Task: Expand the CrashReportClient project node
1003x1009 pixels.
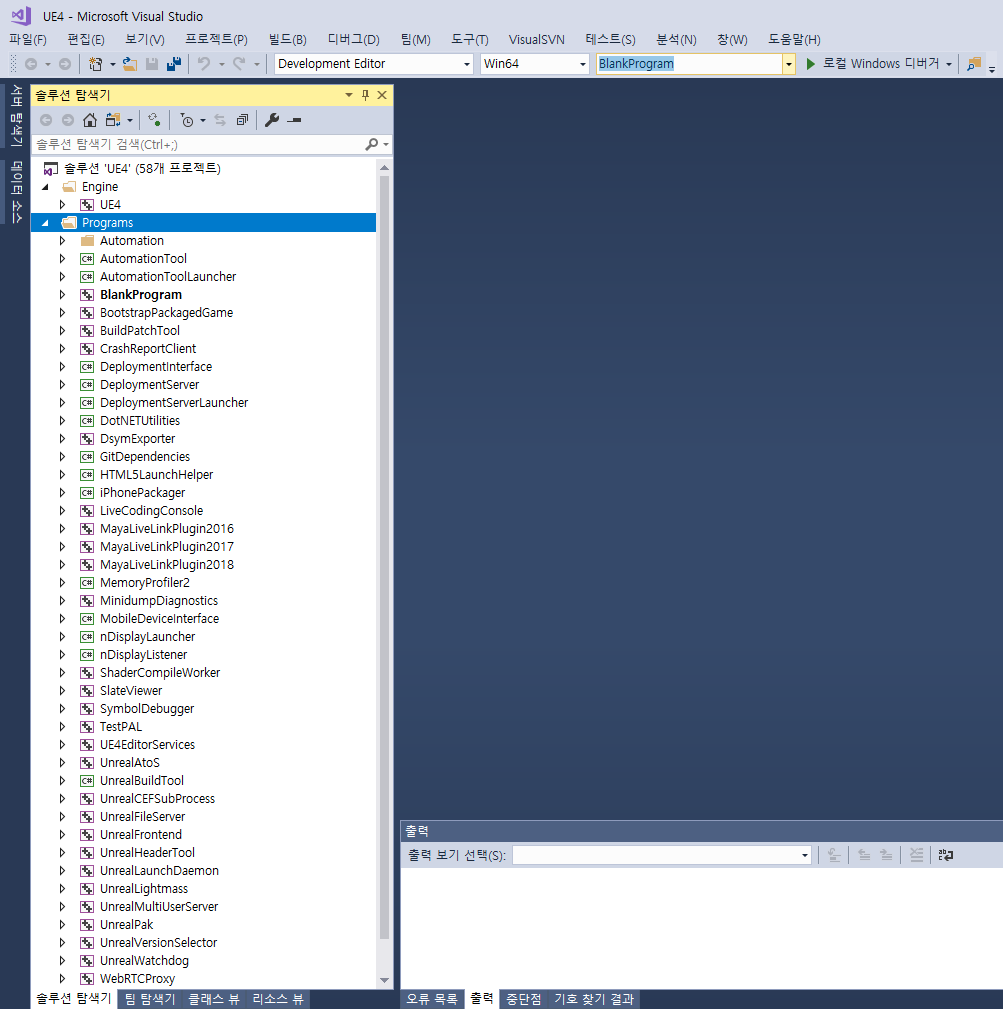Action: pos(62,349)
